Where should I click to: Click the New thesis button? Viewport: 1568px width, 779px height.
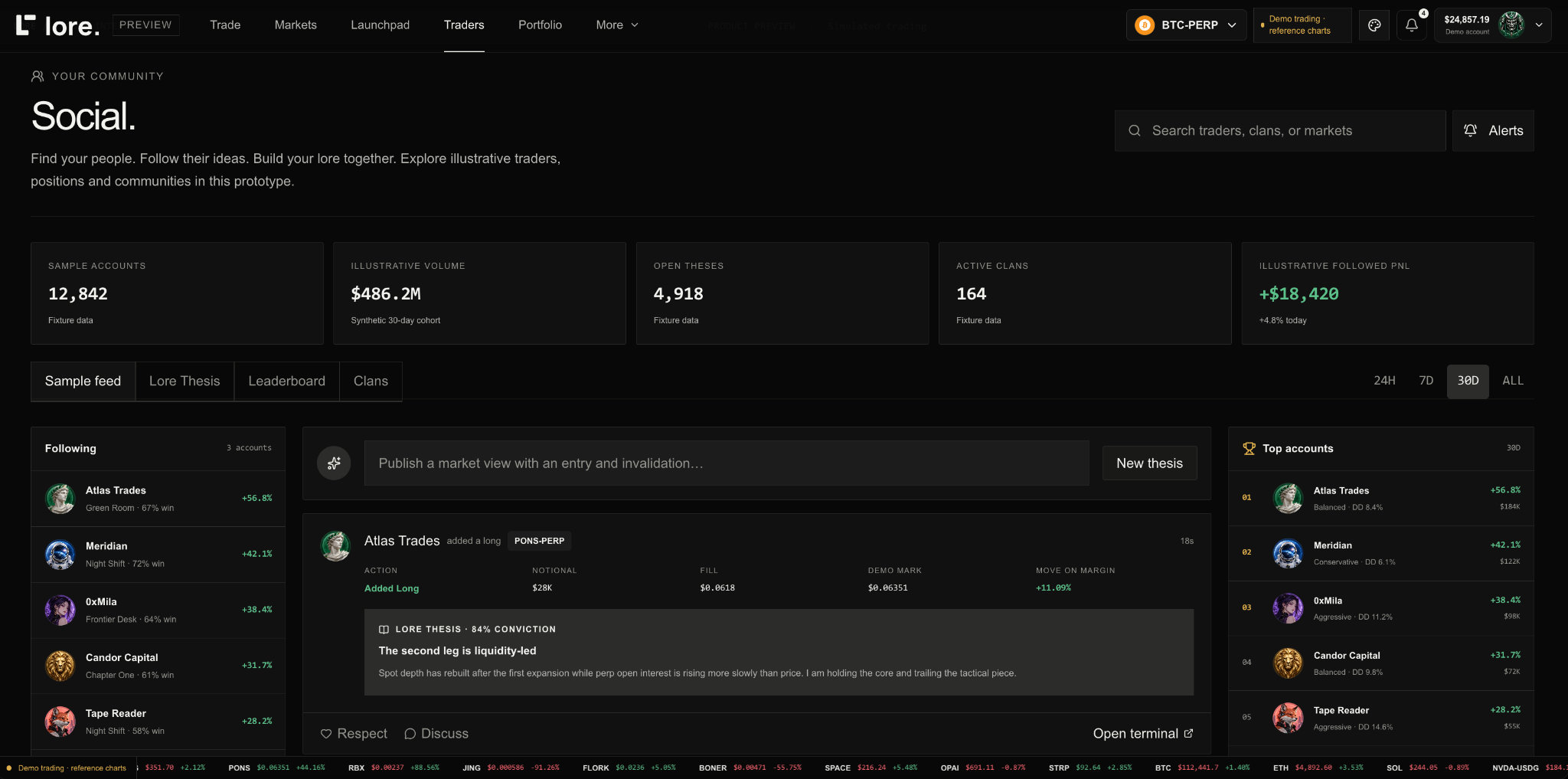(x=1149, y=463)
